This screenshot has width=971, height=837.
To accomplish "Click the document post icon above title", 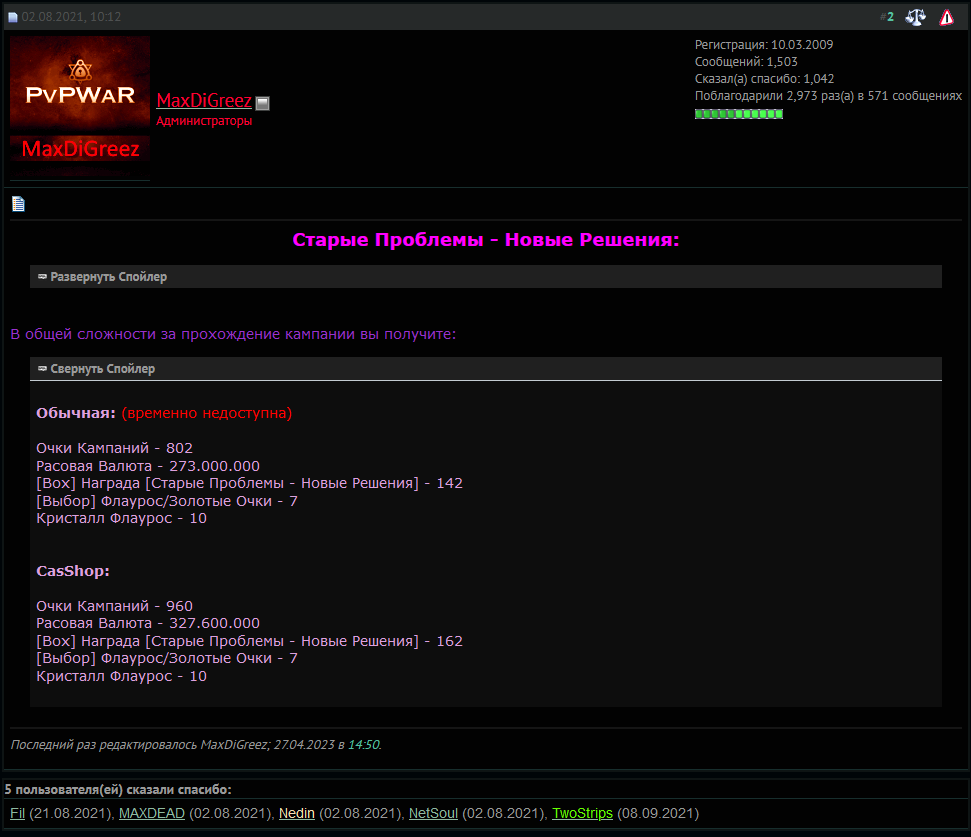I will [x=19, y=204].
